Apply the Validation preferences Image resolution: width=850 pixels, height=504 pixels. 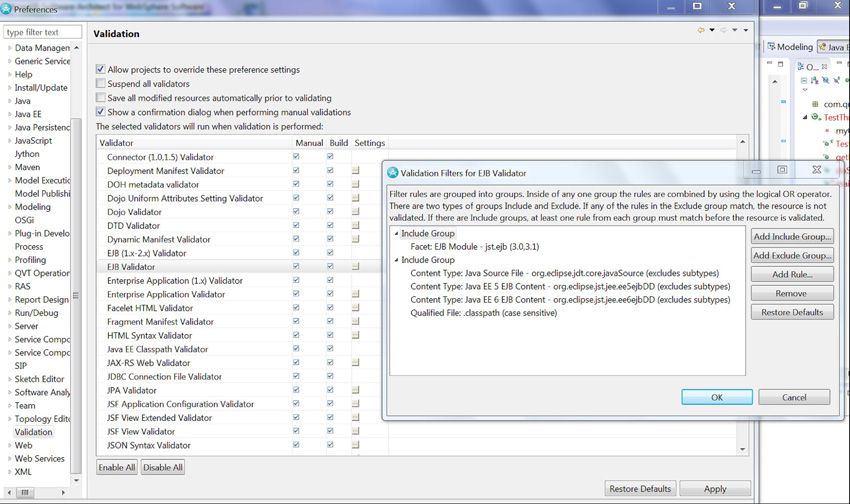point(715,488)
